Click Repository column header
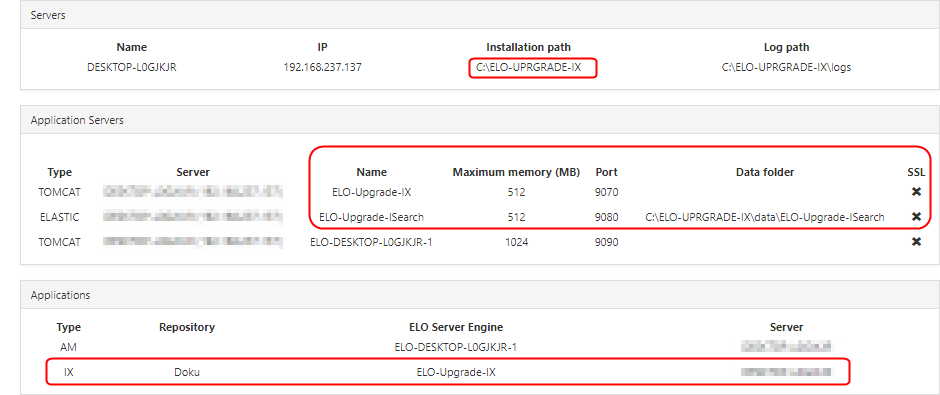 (187, 327)
